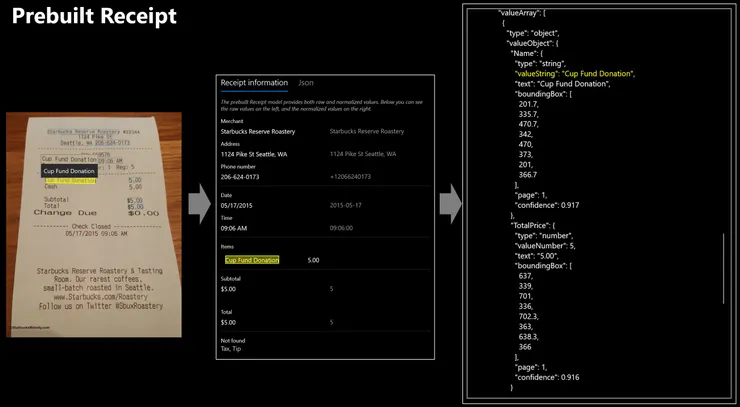Select the "type": "number" JSON line
The image size is (740, 407).
pos(544,236)
